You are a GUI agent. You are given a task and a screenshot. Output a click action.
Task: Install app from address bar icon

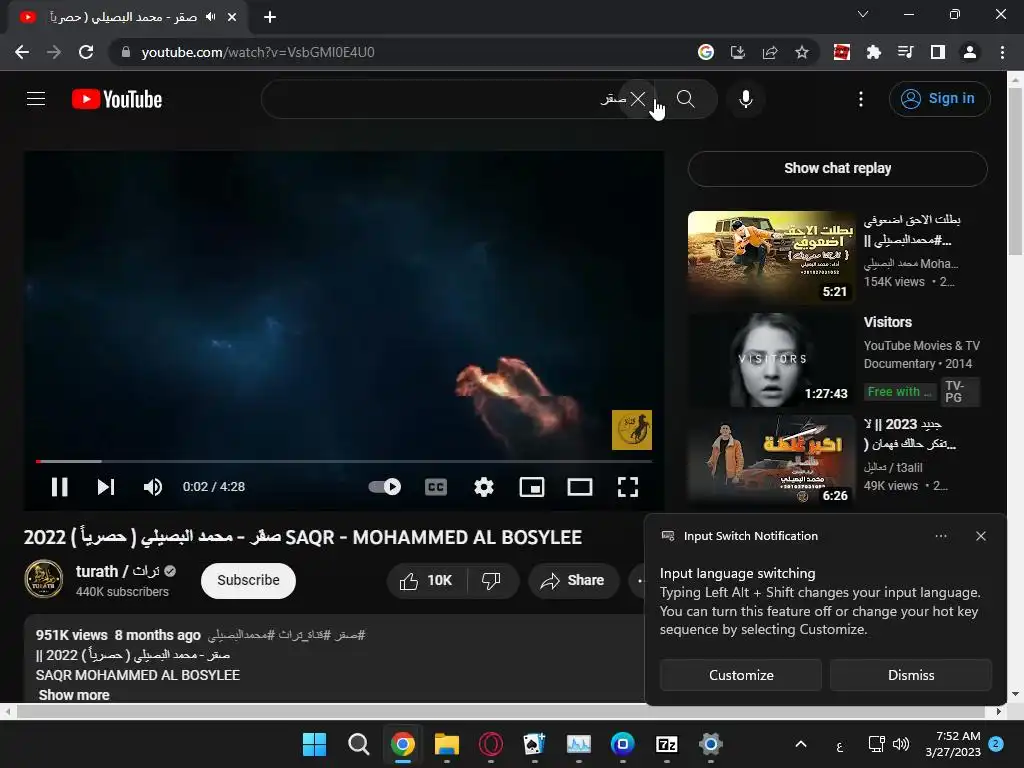click(737, 52)
